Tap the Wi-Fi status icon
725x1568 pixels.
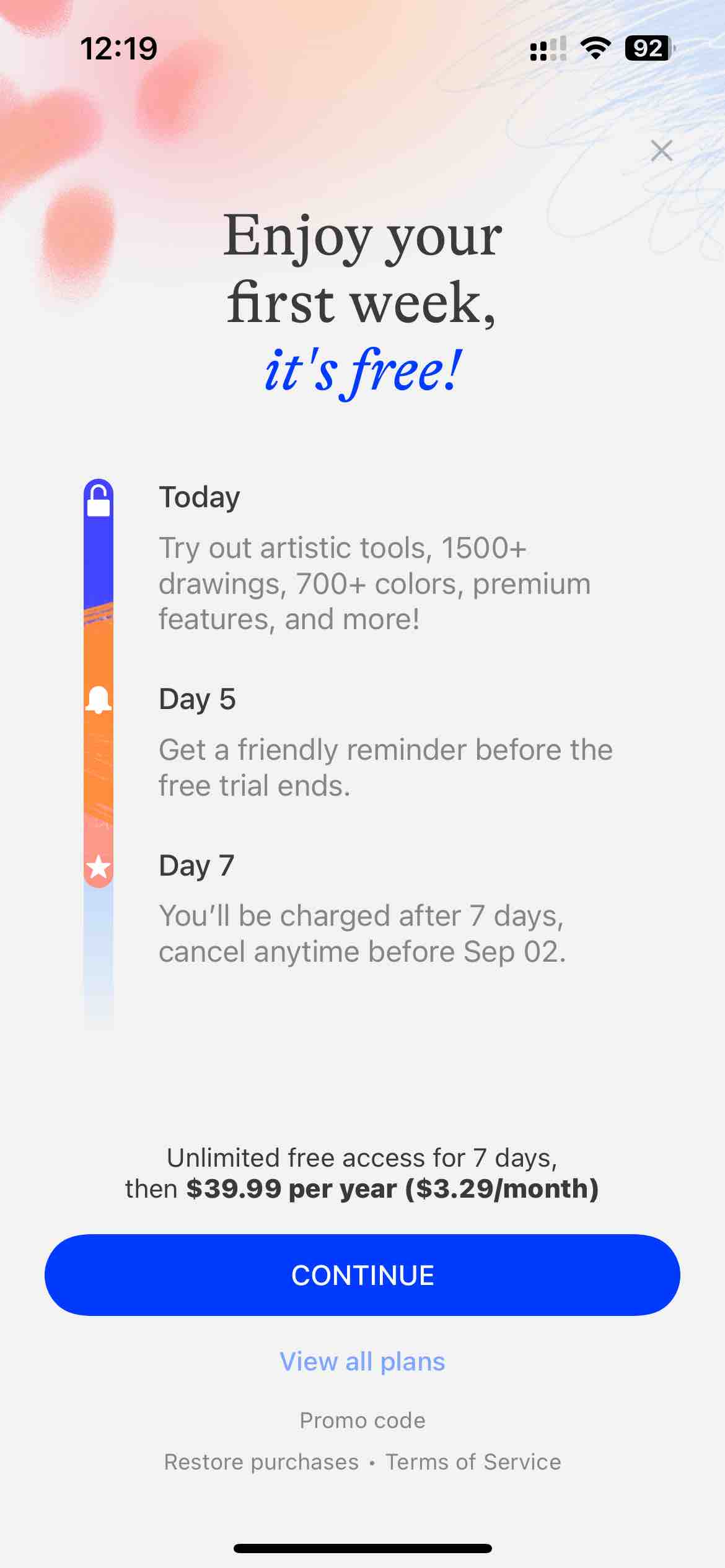tap(595, 48)
